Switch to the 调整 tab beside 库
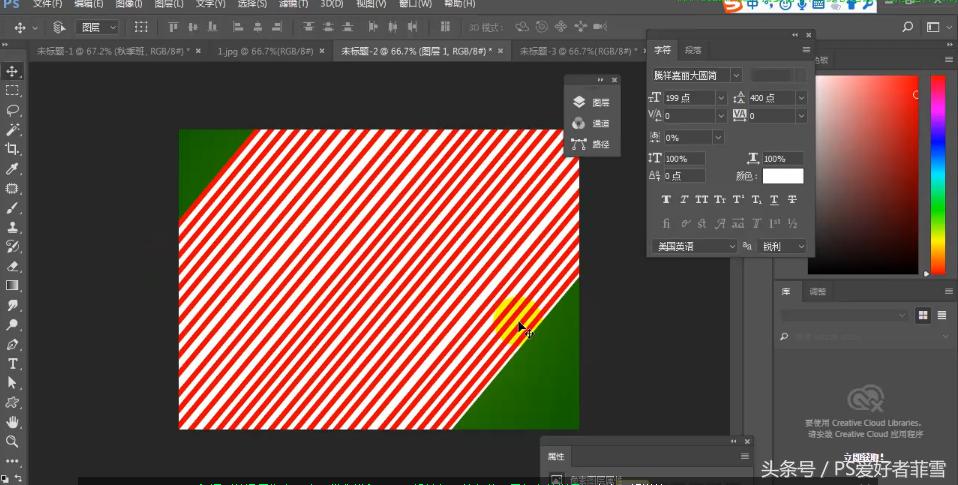The height and width of the screenshot is (485, 958). tap(817, 291)
